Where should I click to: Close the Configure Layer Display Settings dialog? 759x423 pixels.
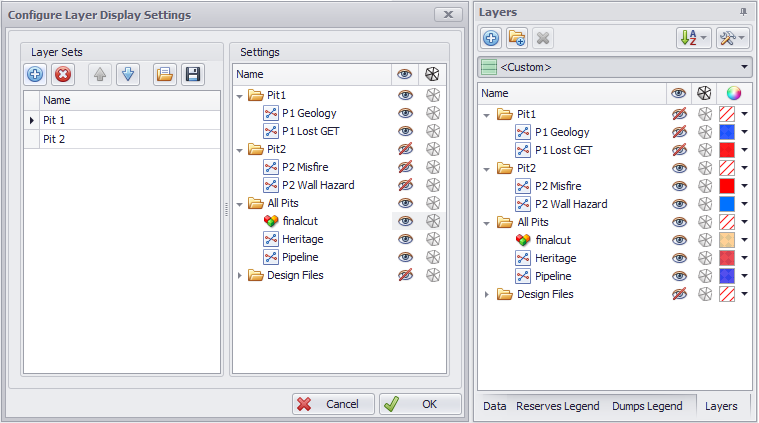(448, 15)
